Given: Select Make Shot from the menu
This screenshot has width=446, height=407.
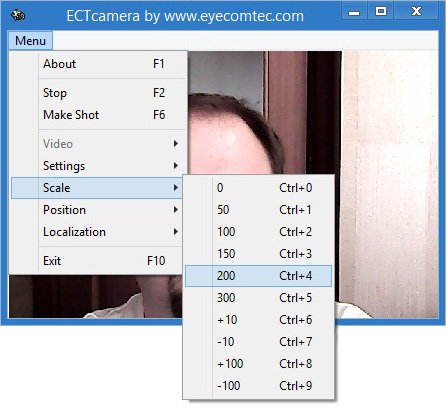Looking at the screenshot, I should click(x=98, y=115).
